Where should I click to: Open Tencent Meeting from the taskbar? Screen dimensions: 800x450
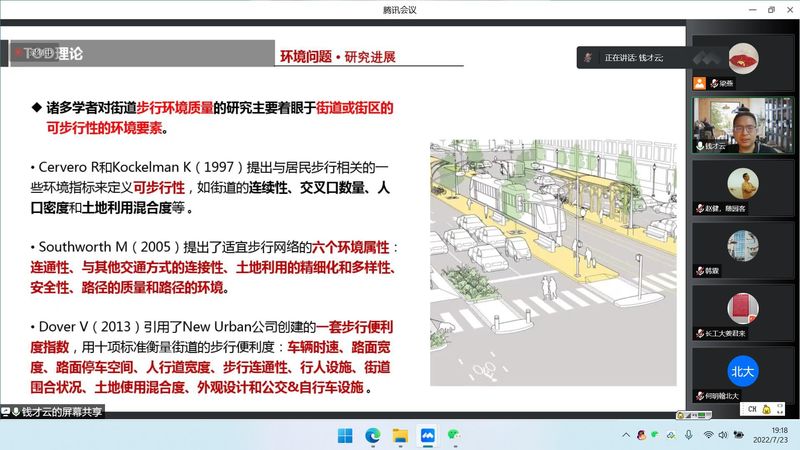[426, 435]
